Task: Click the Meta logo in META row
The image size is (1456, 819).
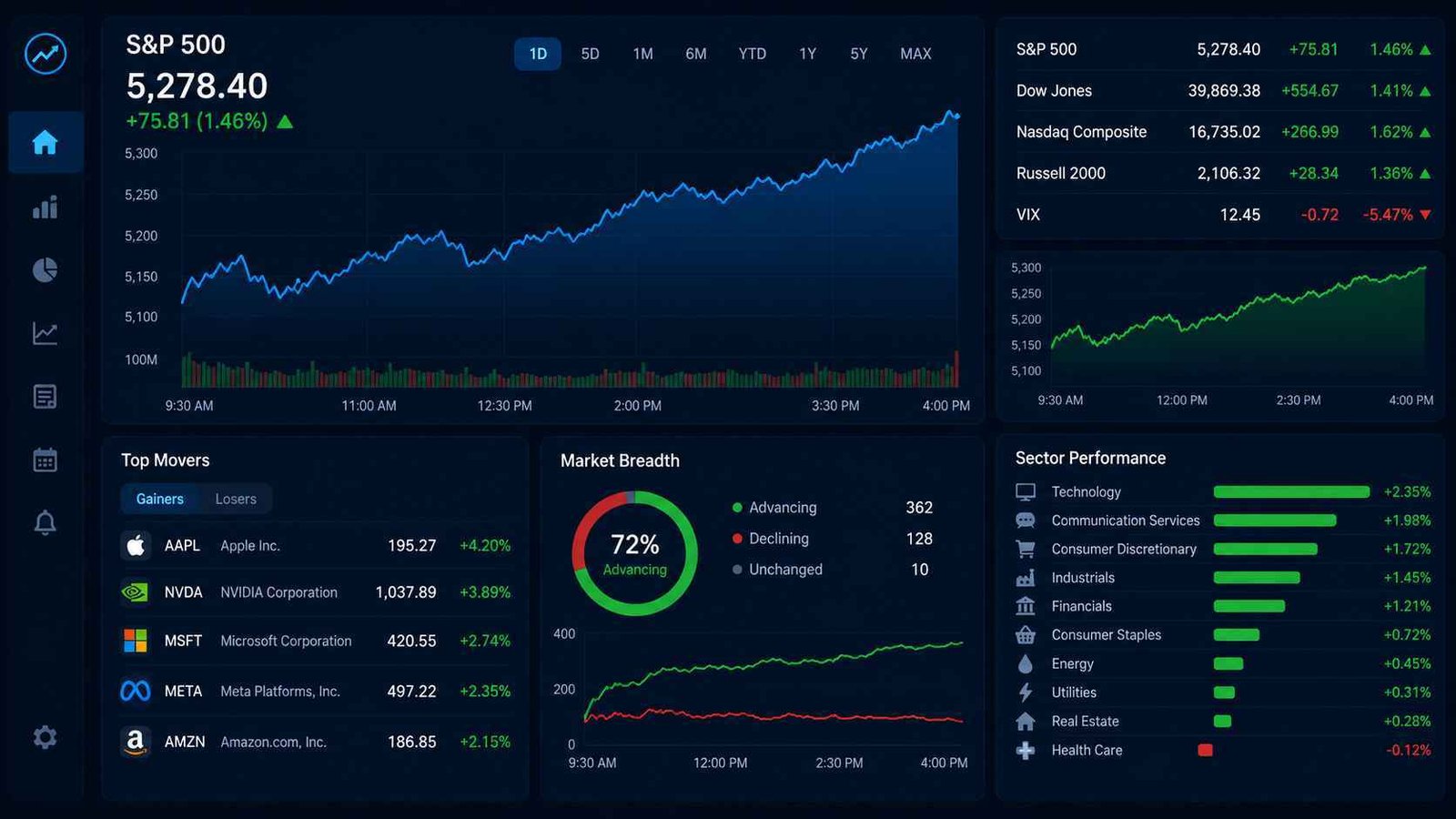Action: click(x=136, y=692)
